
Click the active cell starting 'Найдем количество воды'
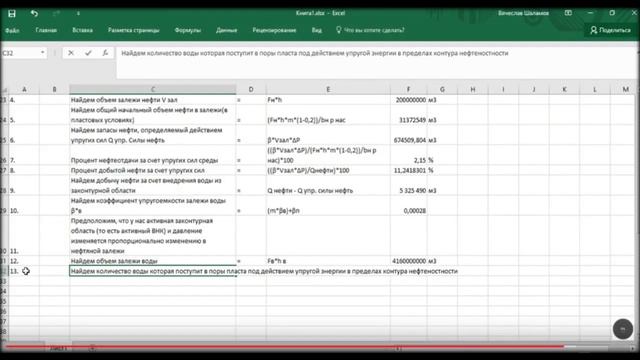pos(153,271)
